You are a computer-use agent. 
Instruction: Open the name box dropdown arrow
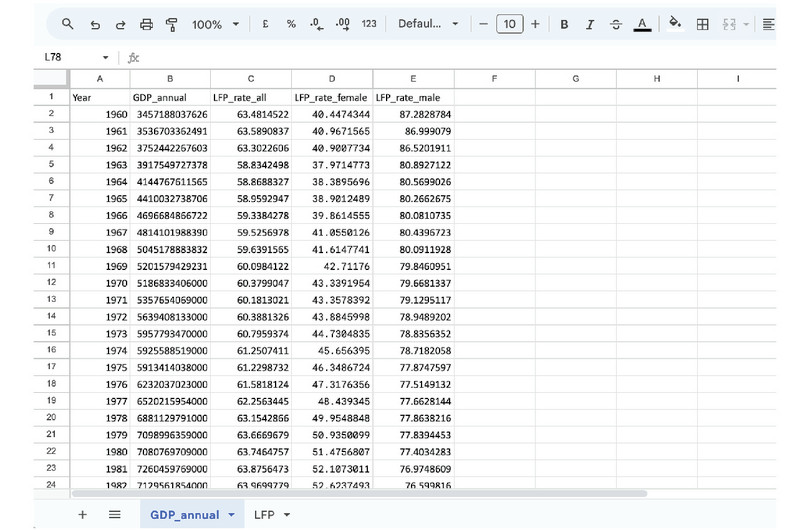pos(105,57)
